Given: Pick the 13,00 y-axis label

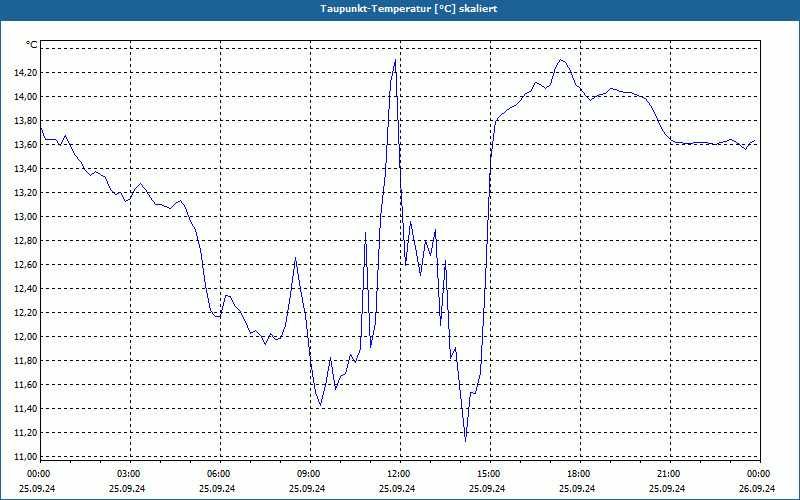Looking at the screenshot, I should 25,216.
